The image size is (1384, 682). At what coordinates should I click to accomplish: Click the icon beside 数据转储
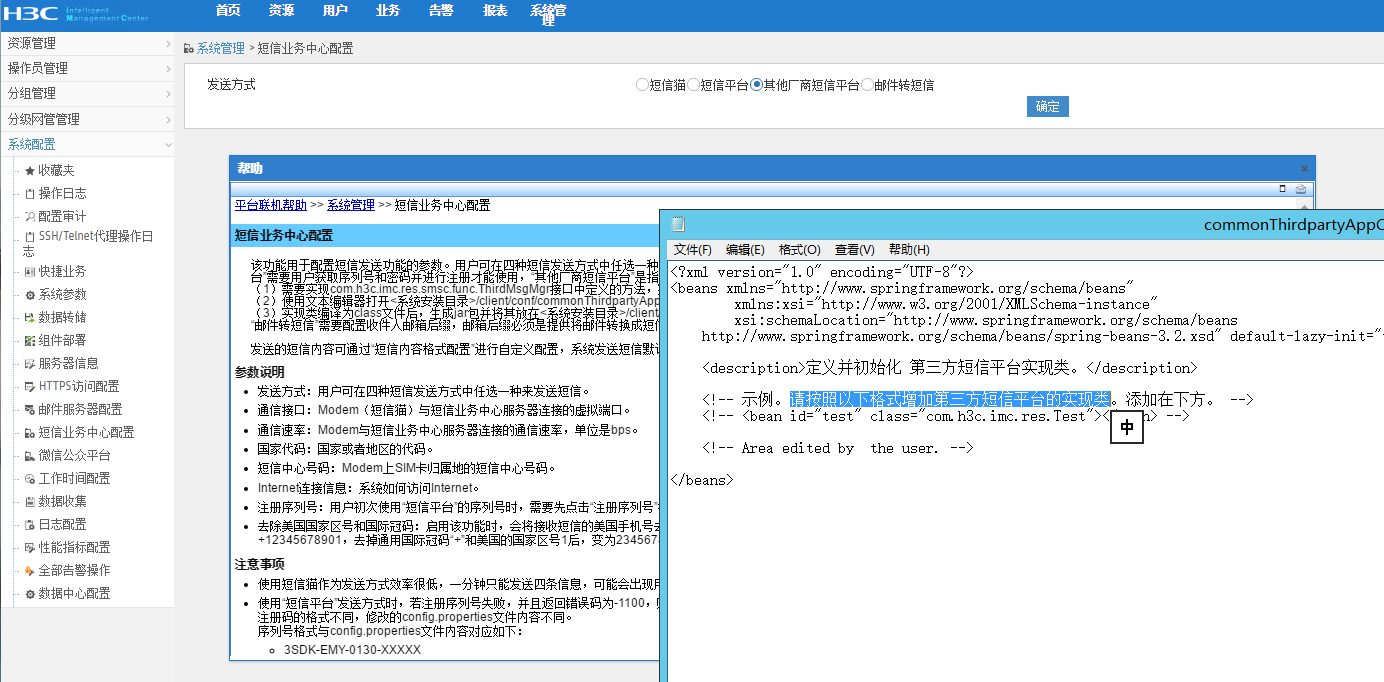tap(30, 318)
